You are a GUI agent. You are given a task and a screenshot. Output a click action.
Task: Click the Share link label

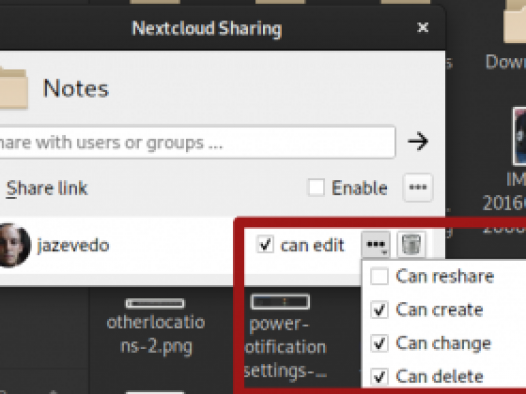[x=47, y=188]
